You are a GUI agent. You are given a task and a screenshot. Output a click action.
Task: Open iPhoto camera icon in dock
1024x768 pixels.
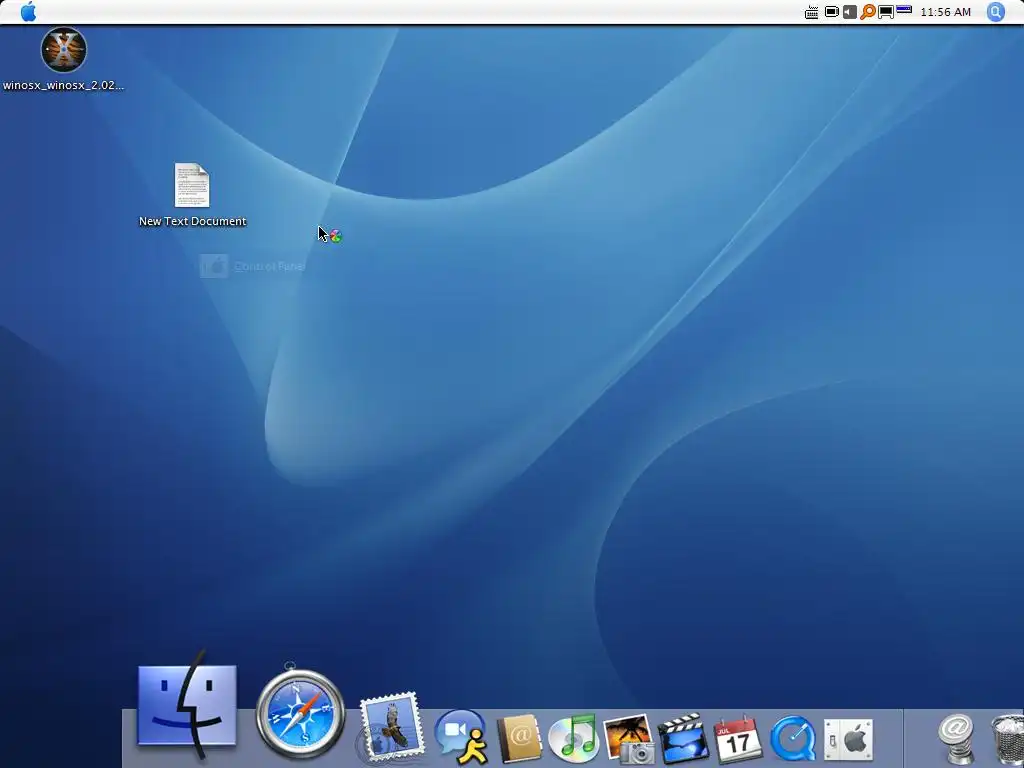coord(630,739)
